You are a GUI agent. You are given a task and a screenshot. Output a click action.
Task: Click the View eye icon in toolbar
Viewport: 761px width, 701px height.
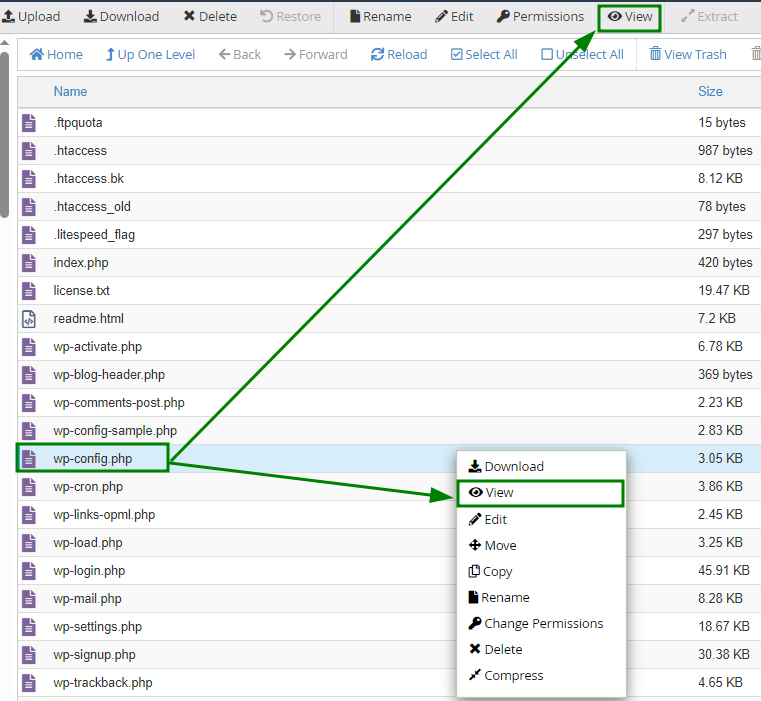coord(615,16)
